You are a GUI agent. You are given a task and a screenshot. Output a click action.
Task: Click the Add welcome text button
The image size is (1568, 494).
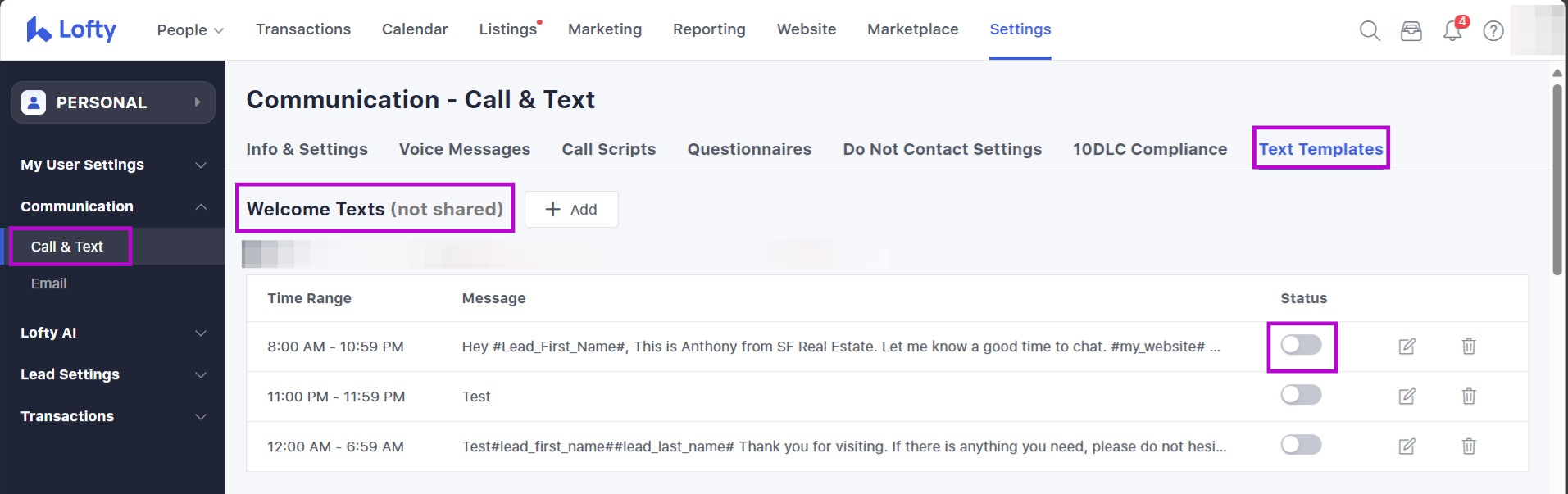tap(571, 210)
